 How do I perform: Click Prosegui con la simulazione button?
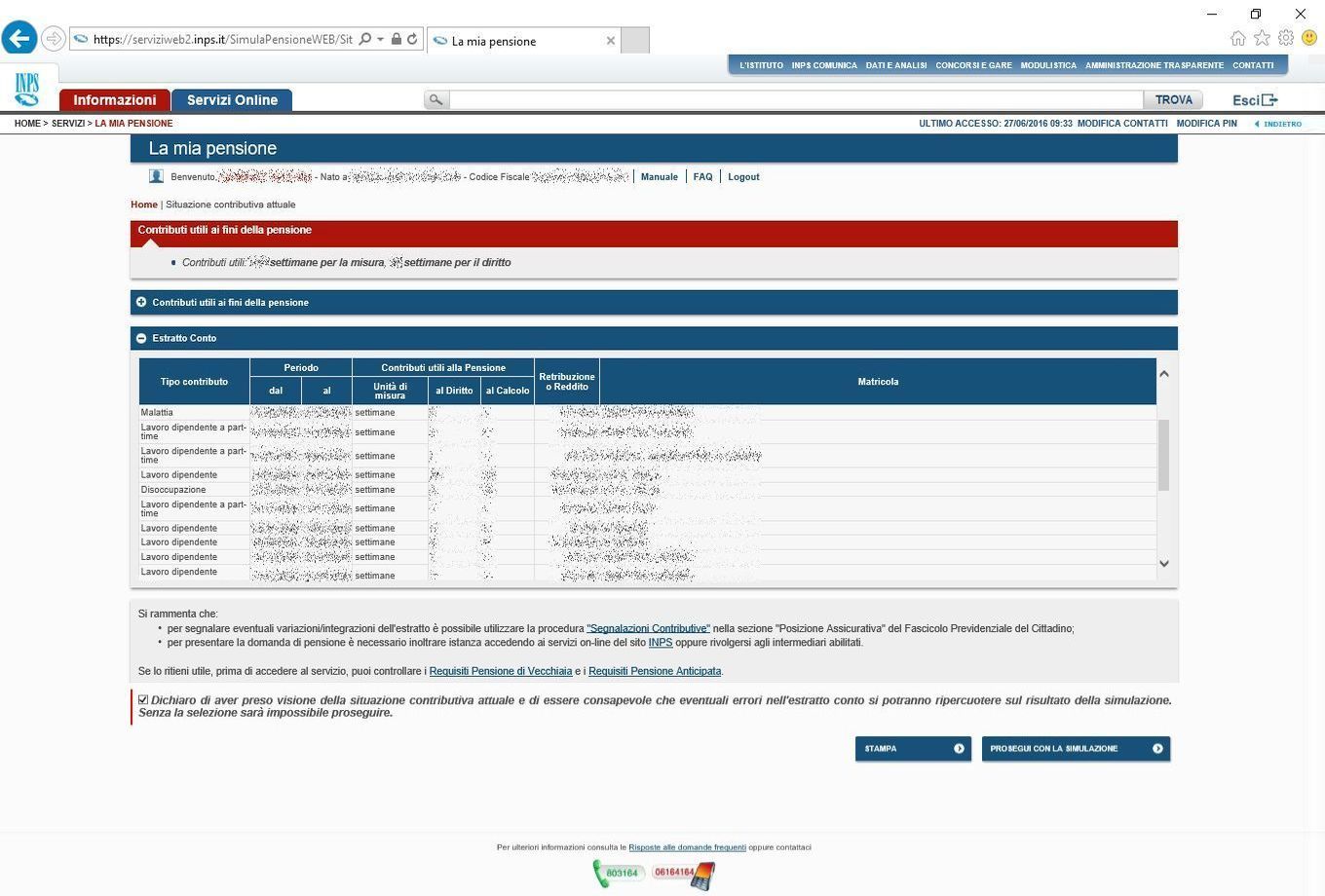pyautogui.click(x=1075, y=748)
